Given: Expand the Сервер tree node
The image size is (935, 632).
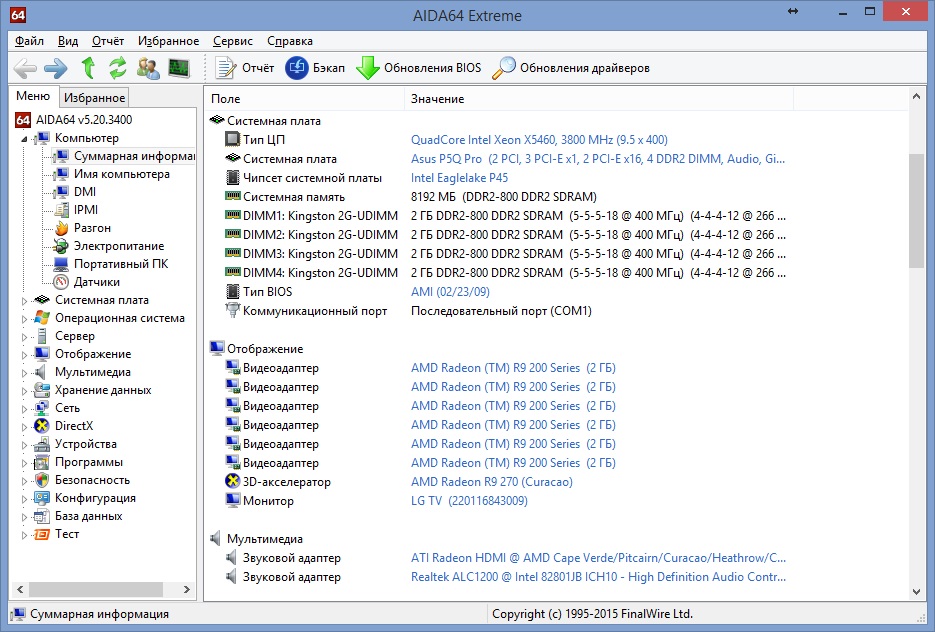Looking at the screenshot, I should (24, 337).
